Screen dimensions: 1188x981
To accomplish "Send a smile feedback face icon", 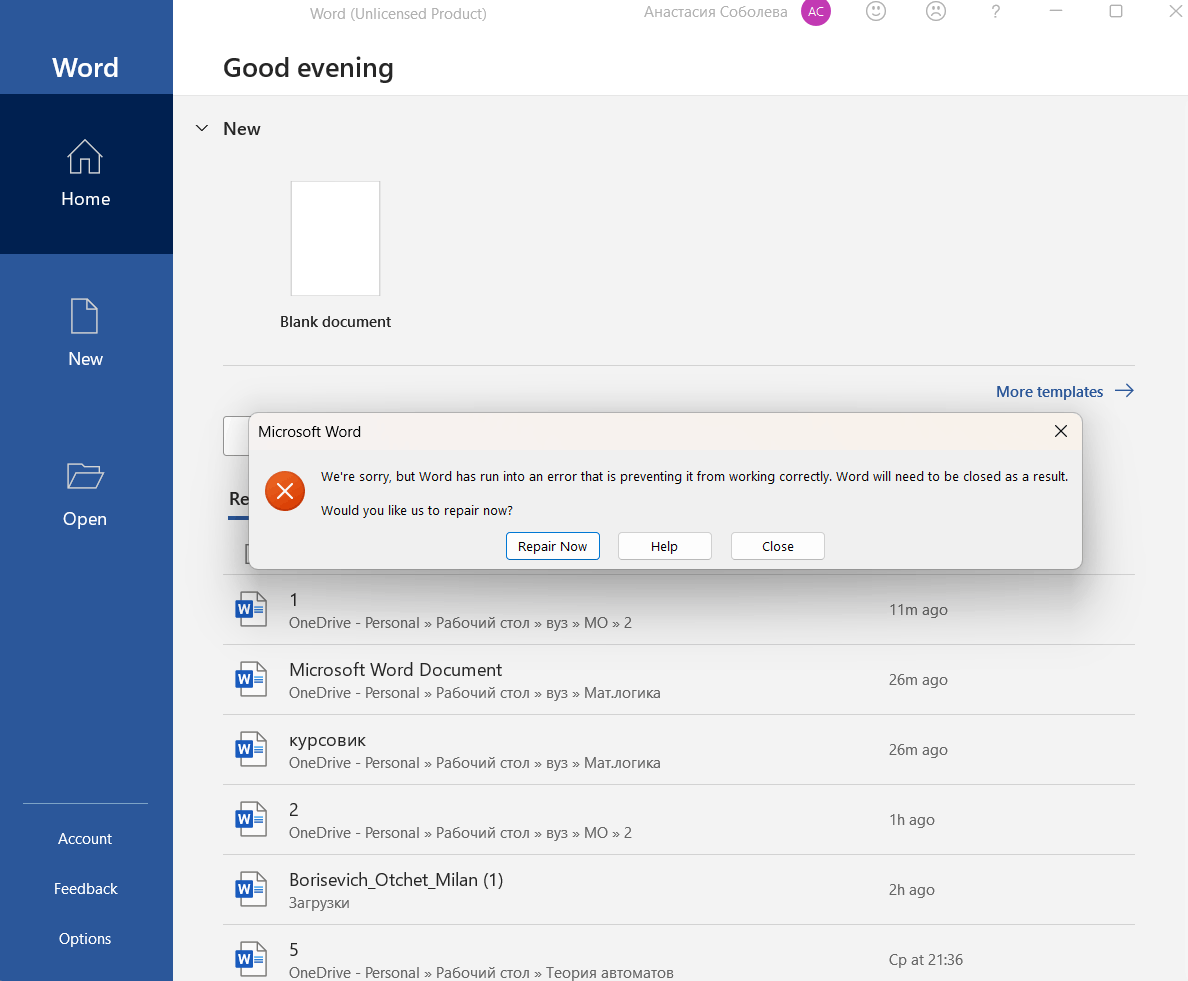I will [876, 11].
